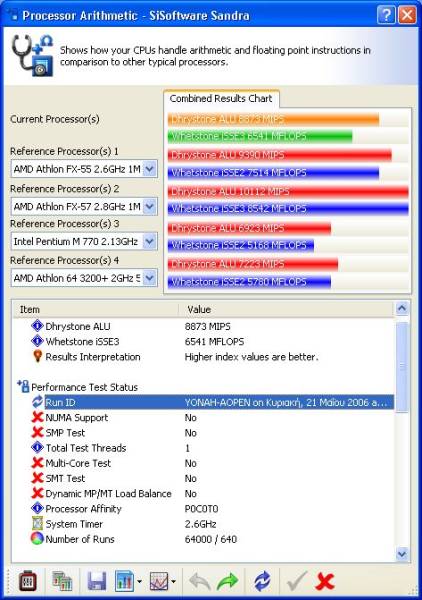Image resolution: width=422 pixels, height=600 pixels.
Task: Click the Item column header
Action: coord(95,309)
